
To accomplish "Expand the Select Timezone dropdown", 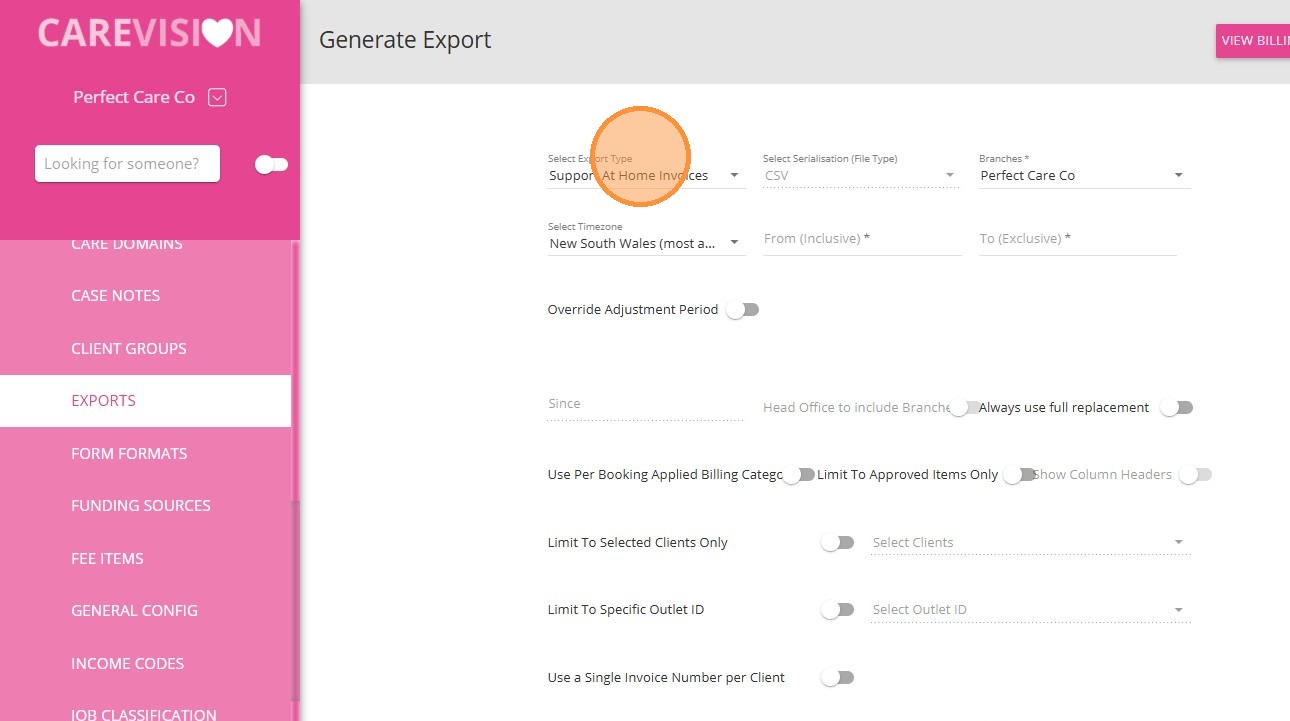I will (646, 243).
